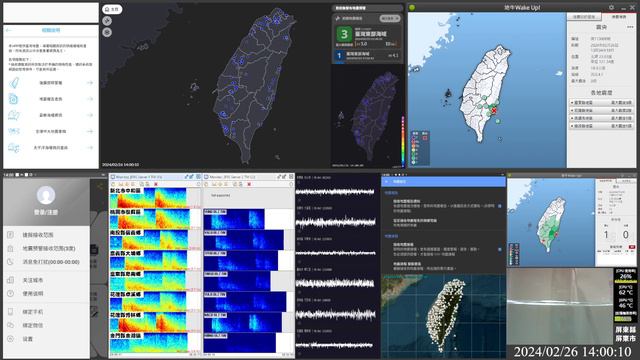
Task: Select the 金門縣金湖鎮 spectrogram
Action: pos(149,342)
